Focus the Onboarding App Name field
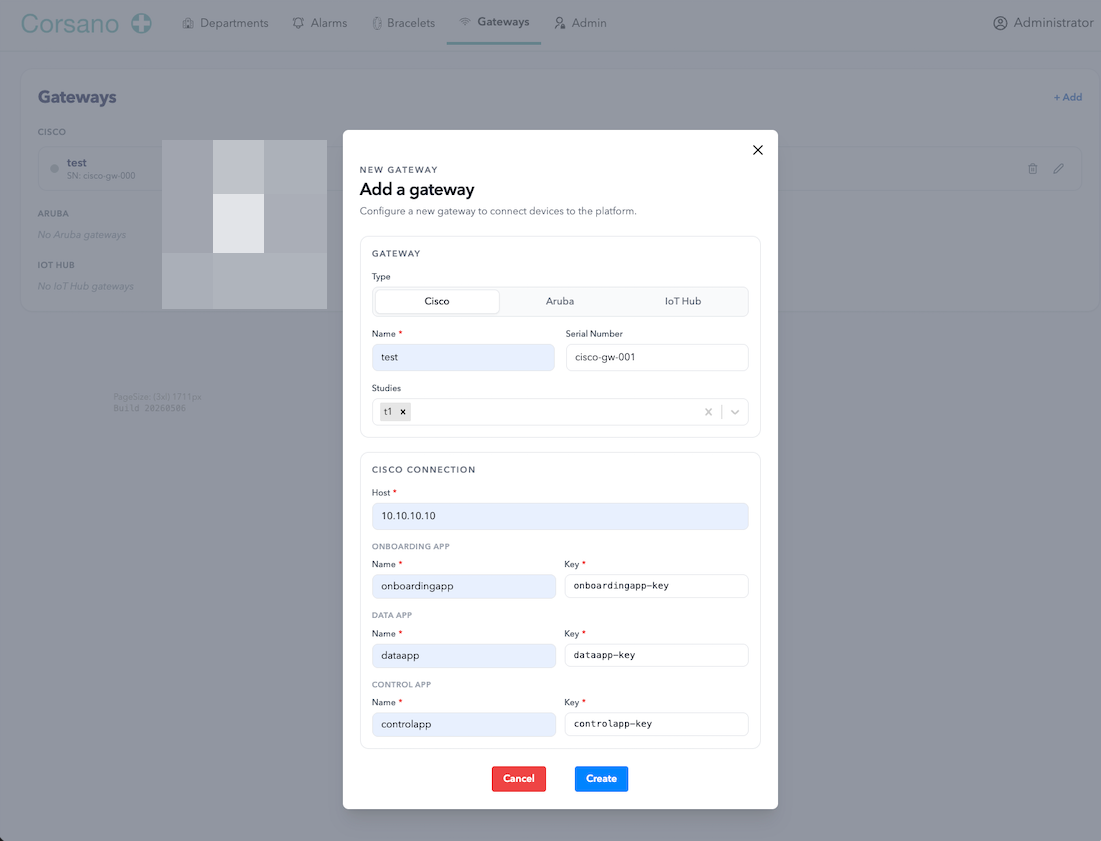 pos(463,586)
